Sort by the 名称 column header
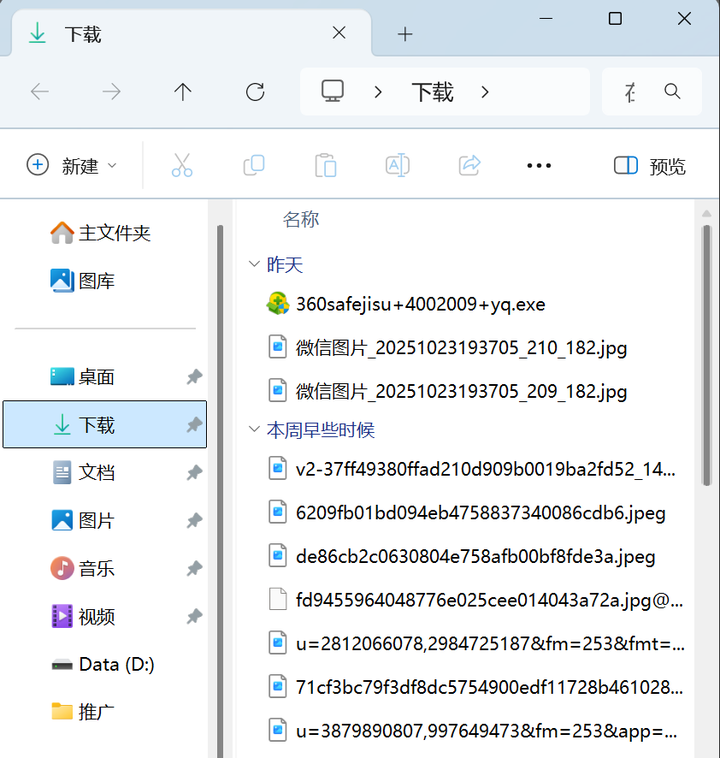This screenshot has width=720, height=758. (x=301, y=219)
